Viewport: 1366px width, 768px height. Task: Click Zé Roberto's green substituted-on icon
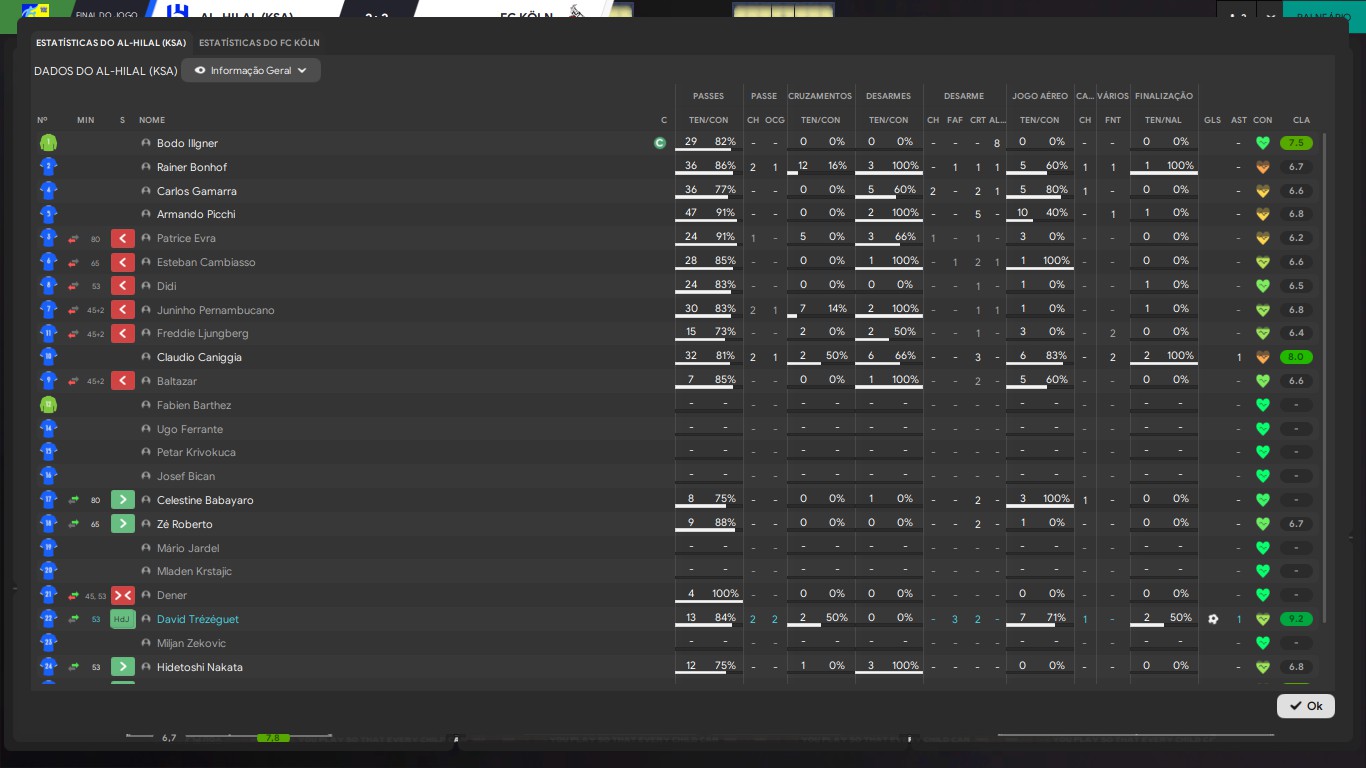coord(123,524)
